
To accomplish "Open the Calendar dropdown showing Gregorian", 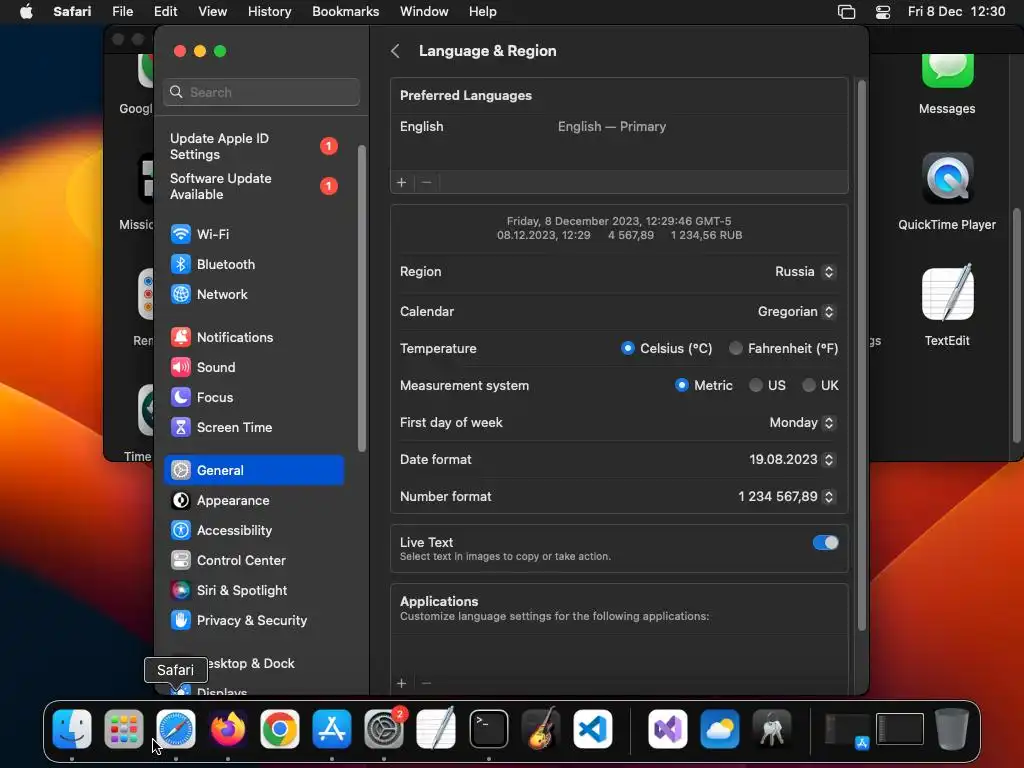I will tap(796, 312).
